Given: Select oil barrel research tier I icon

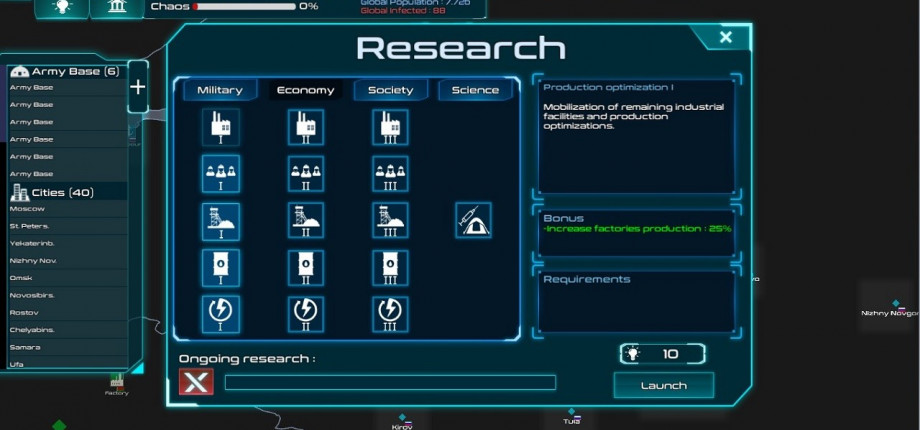Looking at the screenshot, I should (x=221, y=268).
